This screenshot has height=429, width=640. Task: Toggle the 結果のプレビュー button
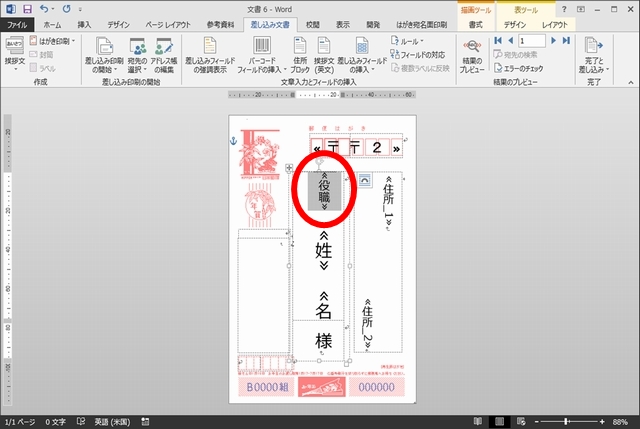tap(472, 56)
